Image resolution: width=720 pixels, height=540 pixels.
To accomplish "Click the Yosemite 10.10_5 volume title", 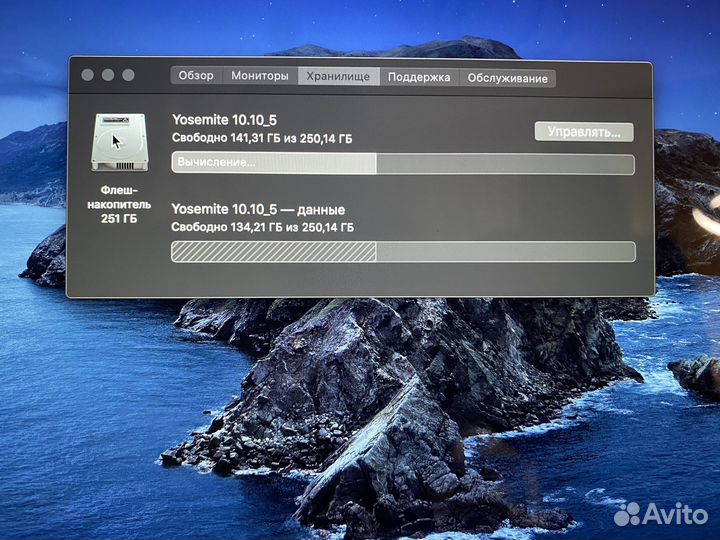I will coord(225,120).
